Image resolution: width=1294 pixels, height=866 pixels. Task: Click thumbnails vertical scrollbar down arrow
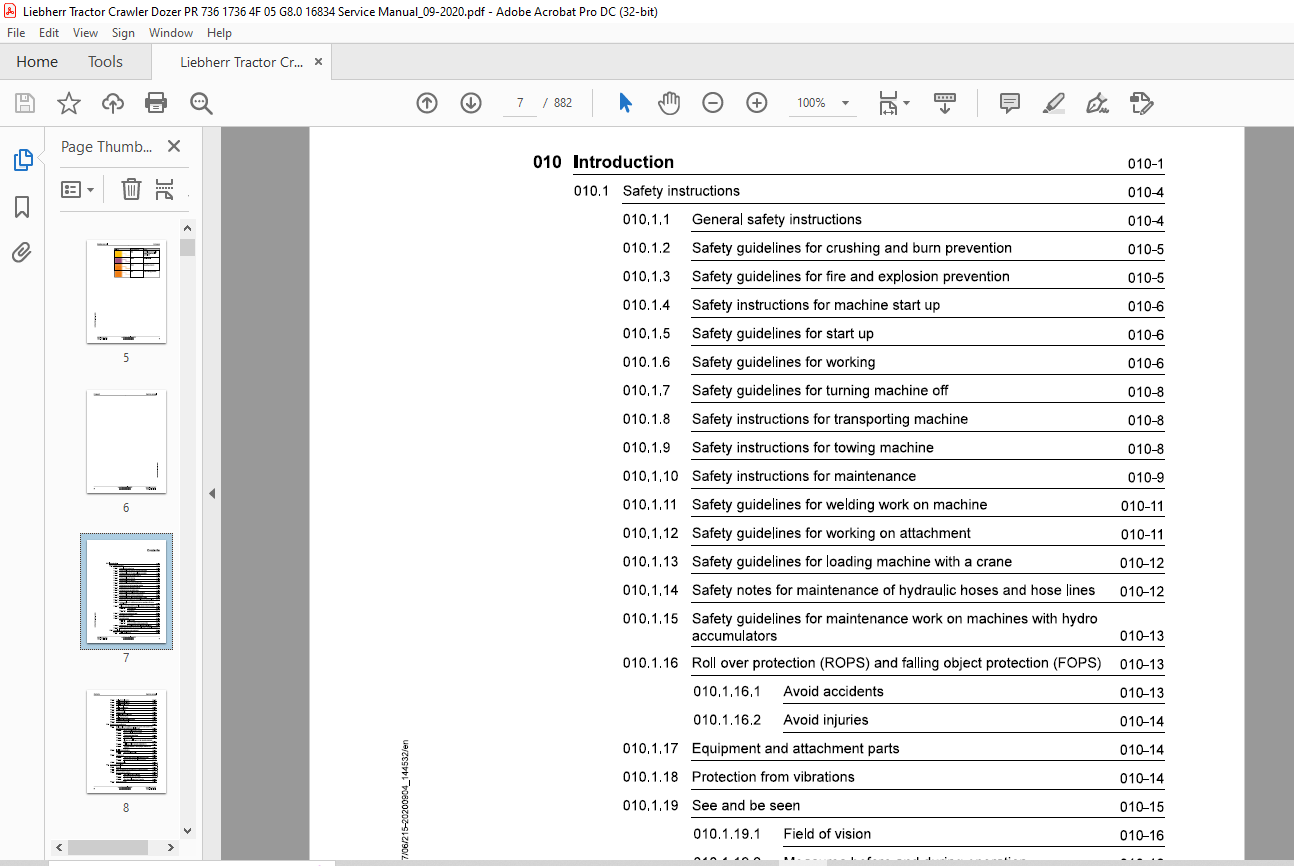(x=188, y=830)
